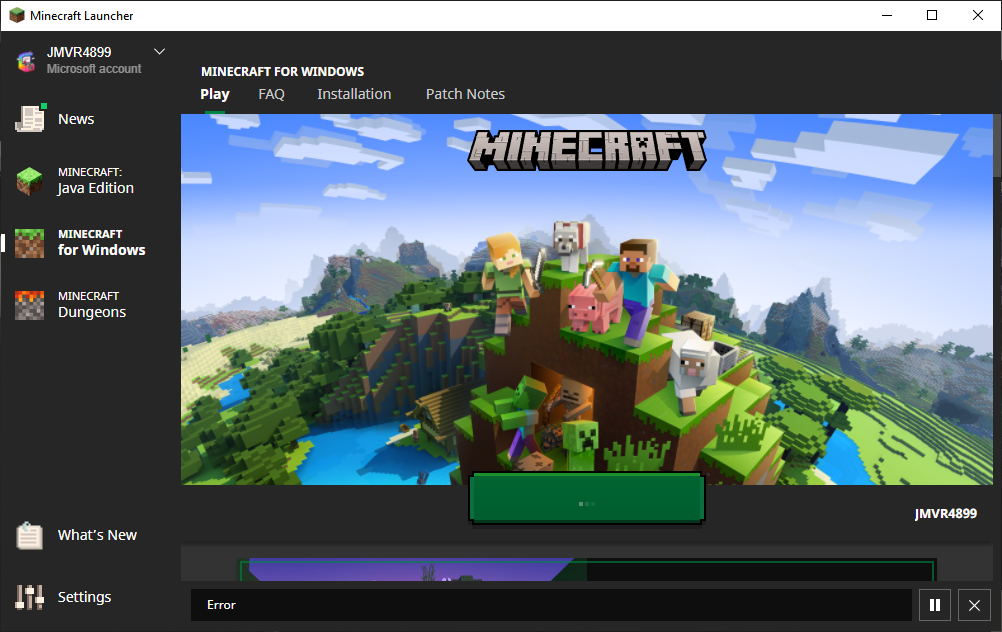1002x632 pixels.
Task: Open the What's New clipboard icon
Action: point(29,536)
